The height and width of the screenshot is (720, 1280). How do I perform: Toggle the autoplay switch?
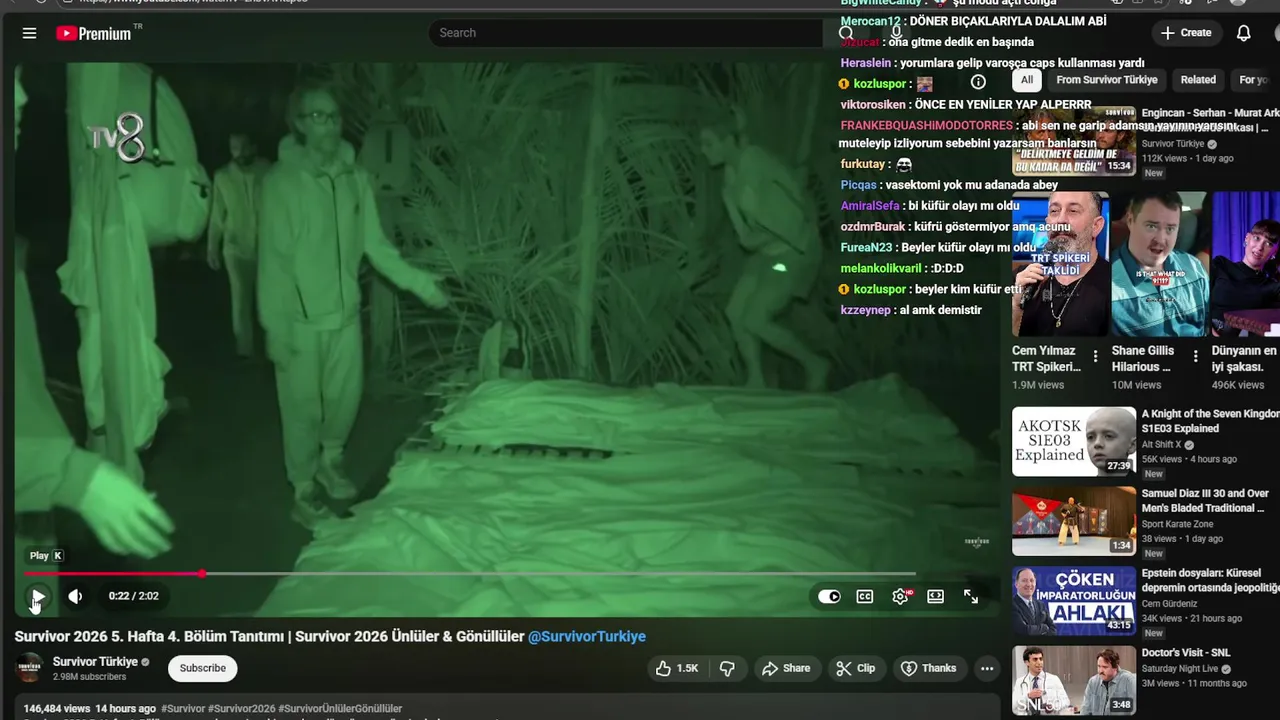(x=829, y=596)
